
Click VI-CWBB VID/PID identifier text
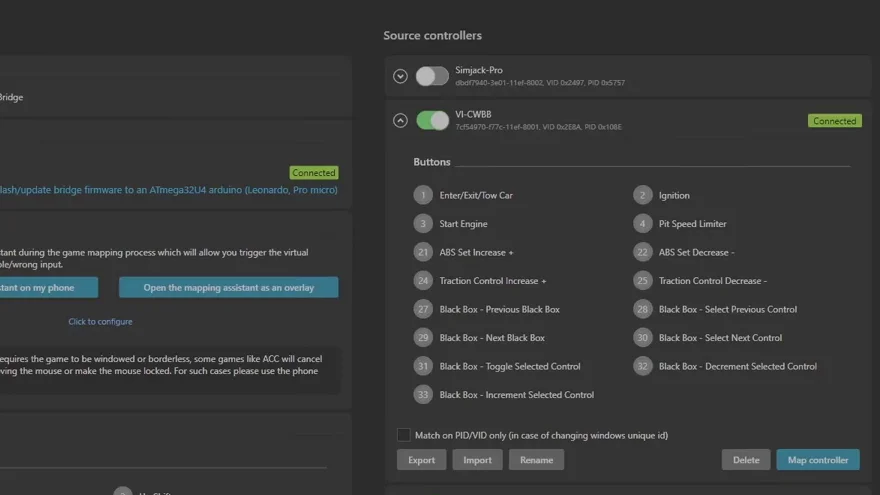click(538, 127)
